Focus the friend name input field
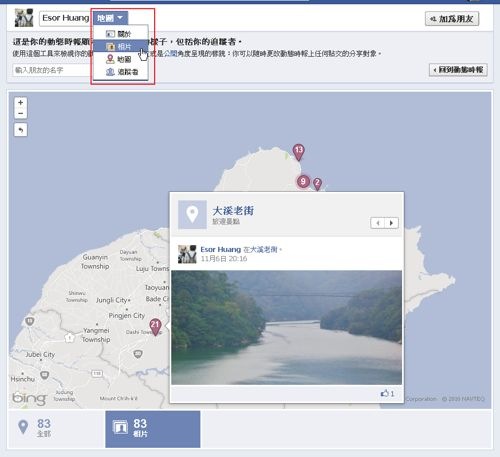The image size is (500, 457). click(52, 70)
